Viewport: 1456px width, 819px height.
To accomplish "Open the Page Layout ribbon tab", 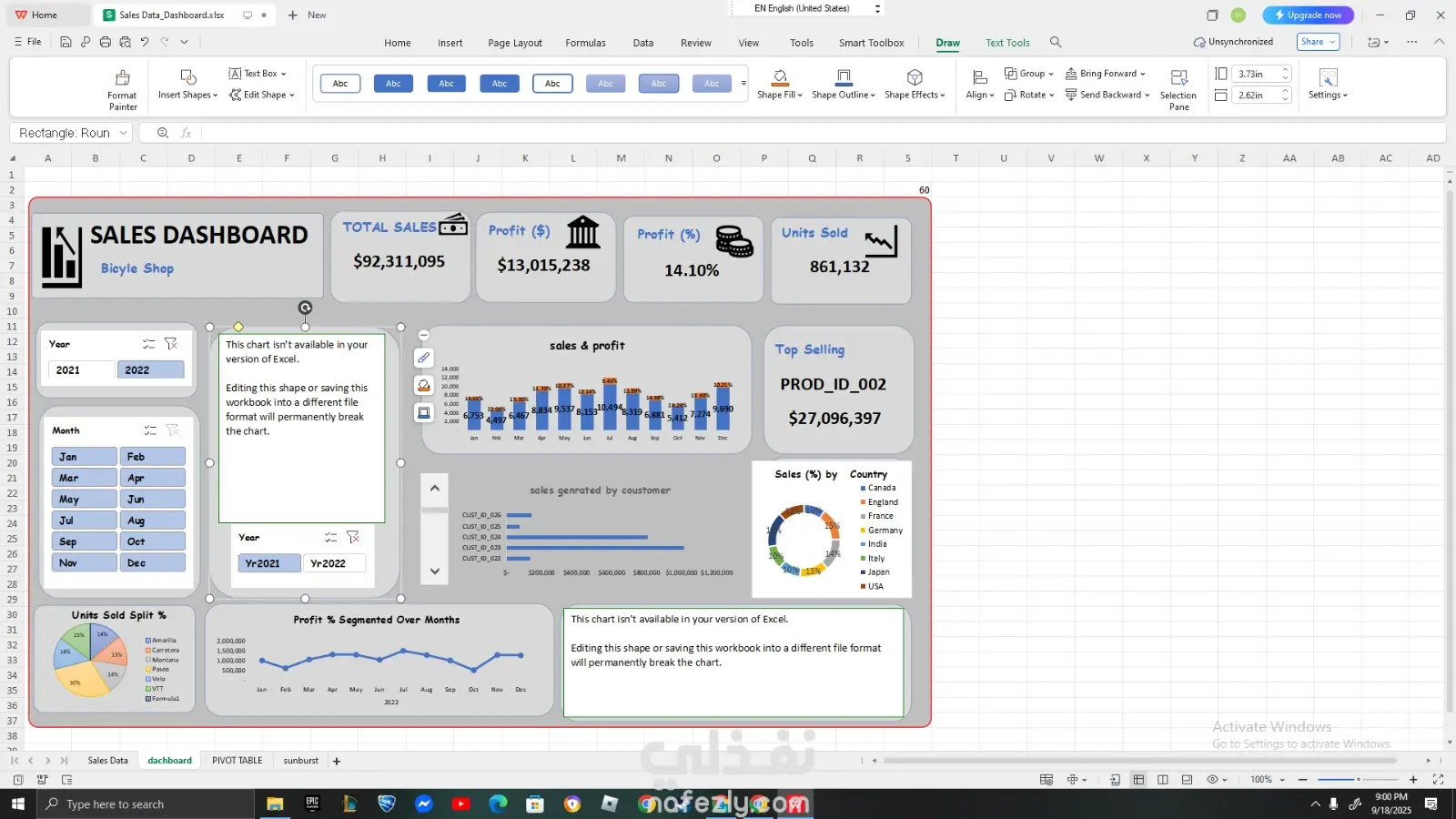I will [x=515, y=43].
